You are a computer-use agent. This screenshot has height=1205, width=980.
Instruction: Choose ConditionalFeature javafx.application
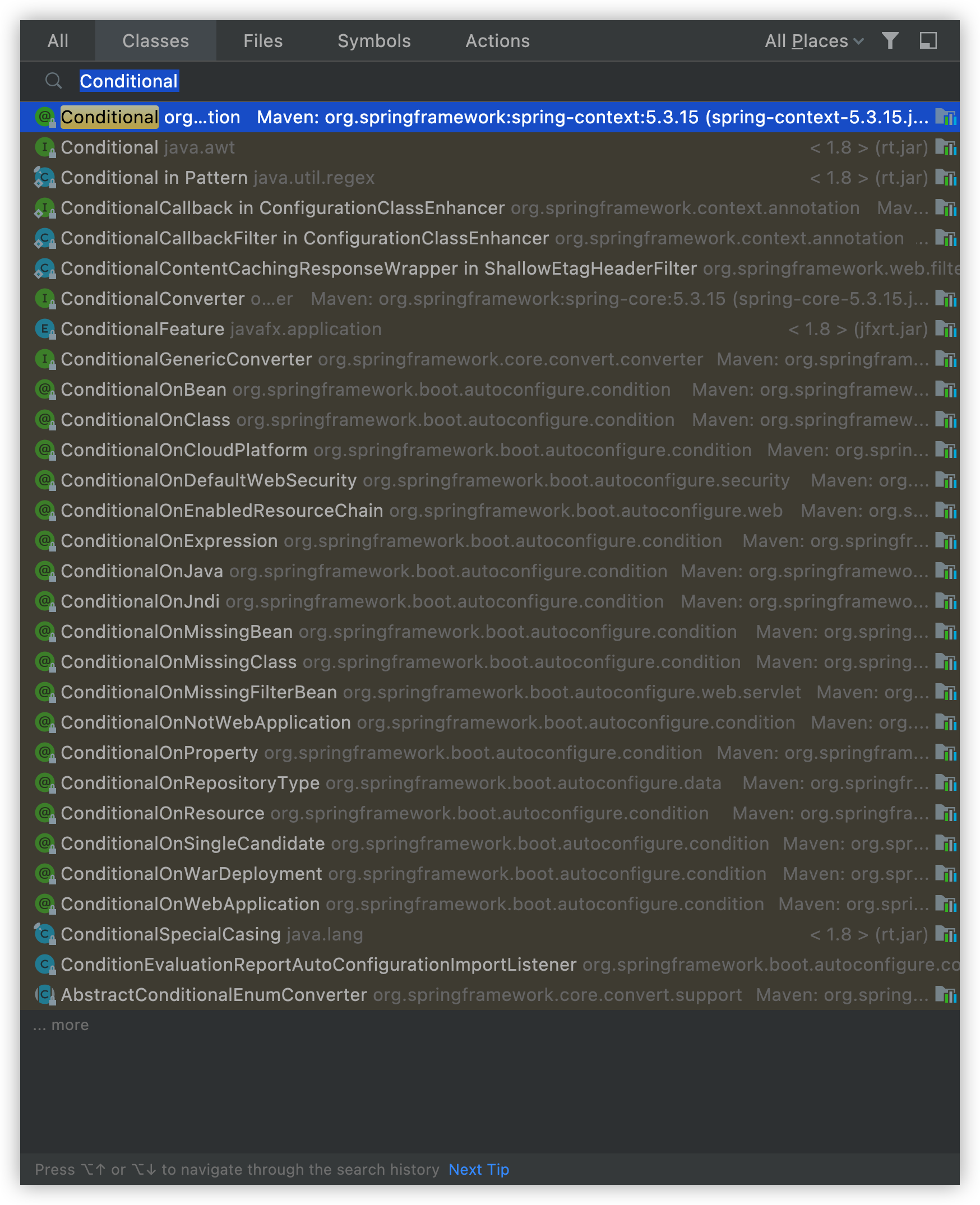[x=490, y=329]
